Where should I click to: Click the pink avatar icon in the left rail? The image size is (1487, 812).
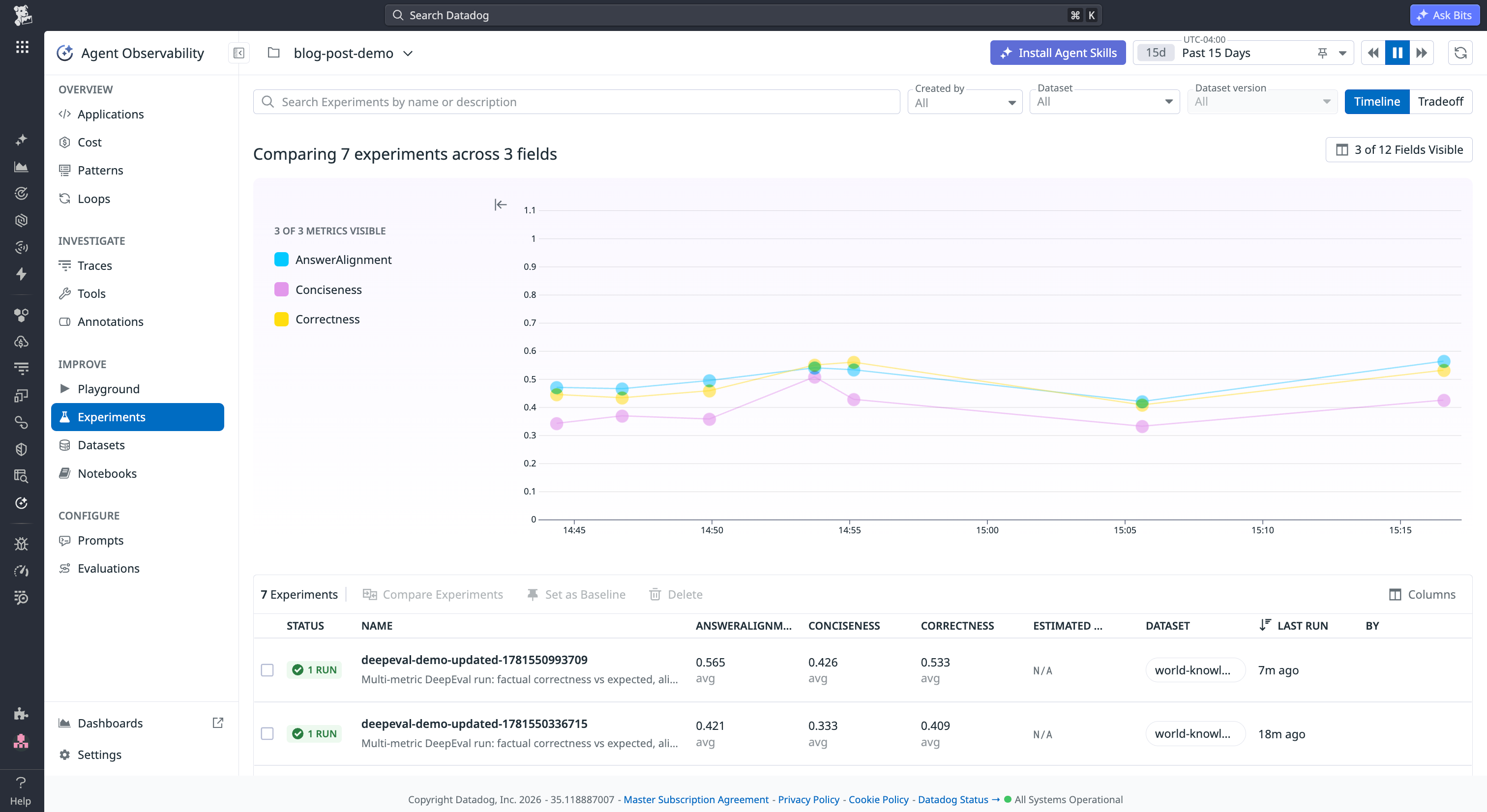(21, 741)
